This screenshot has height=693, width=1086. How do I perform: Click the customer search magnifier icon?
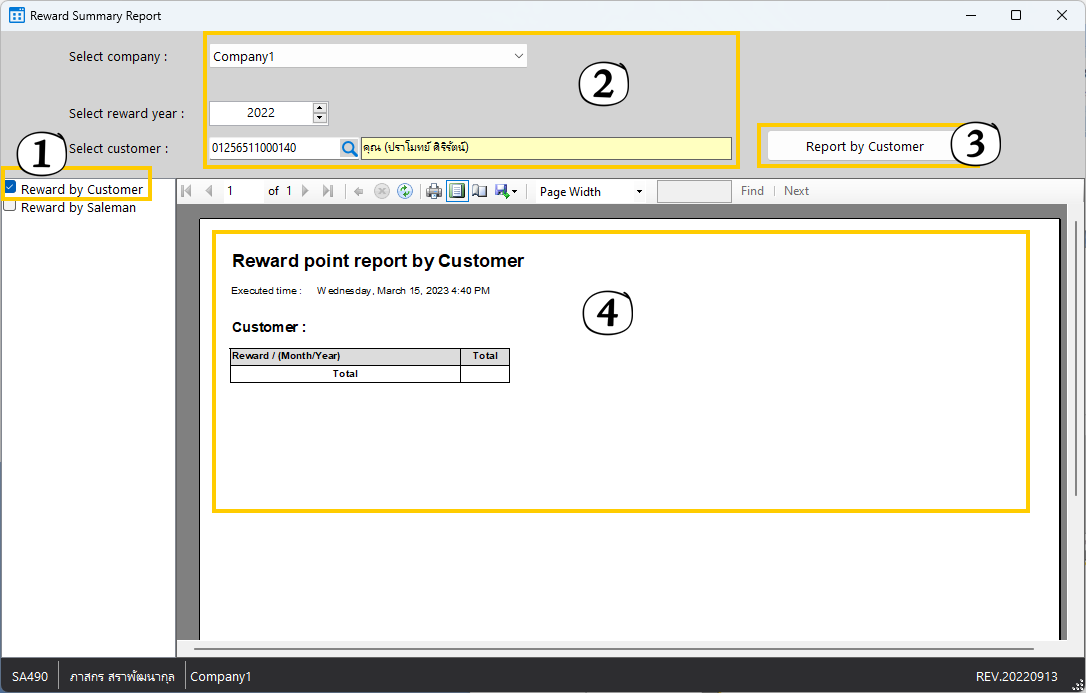pyautogui.click(x=349, y=148)
